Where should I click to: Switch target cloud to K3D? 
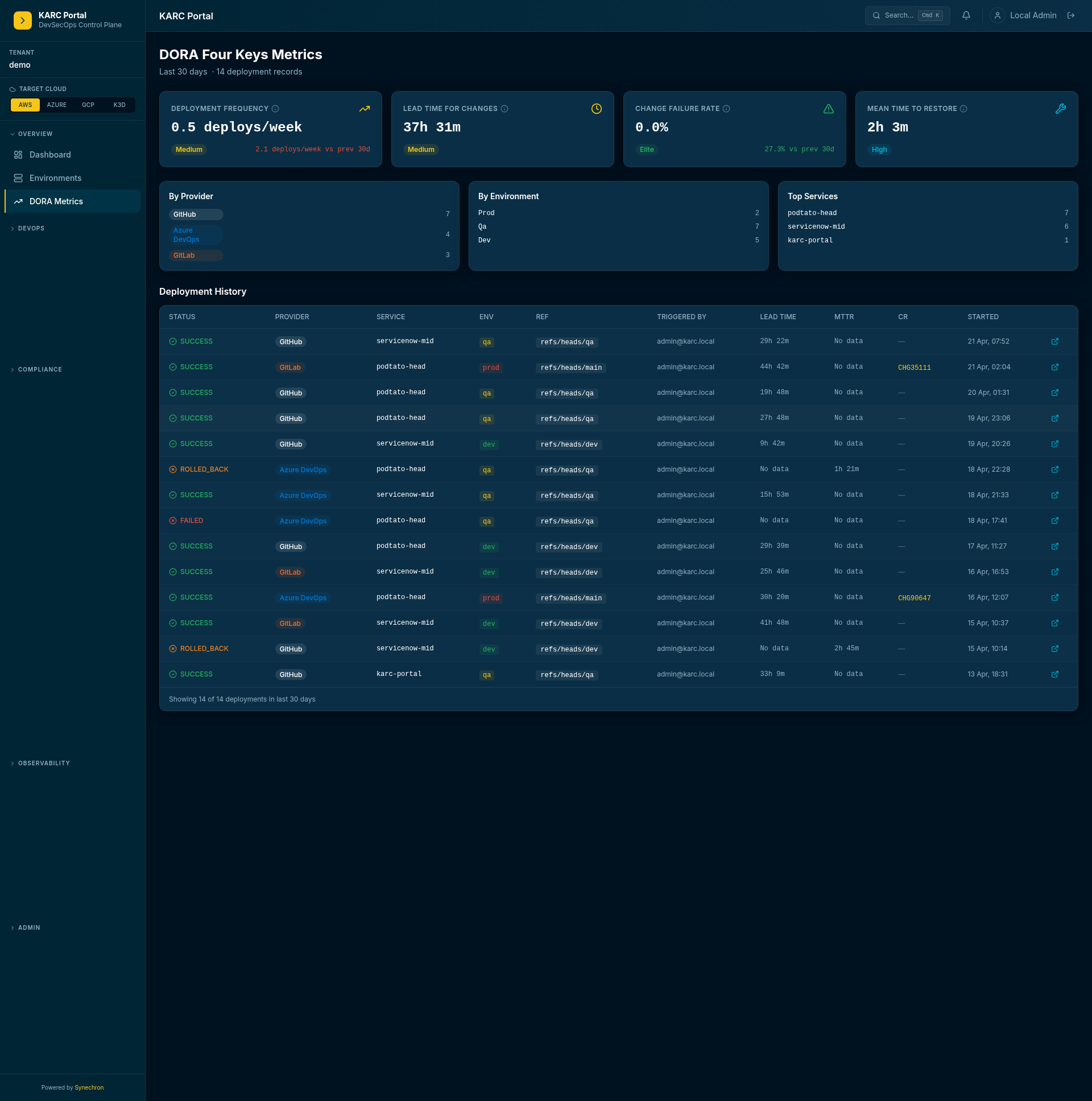point(119,105)
